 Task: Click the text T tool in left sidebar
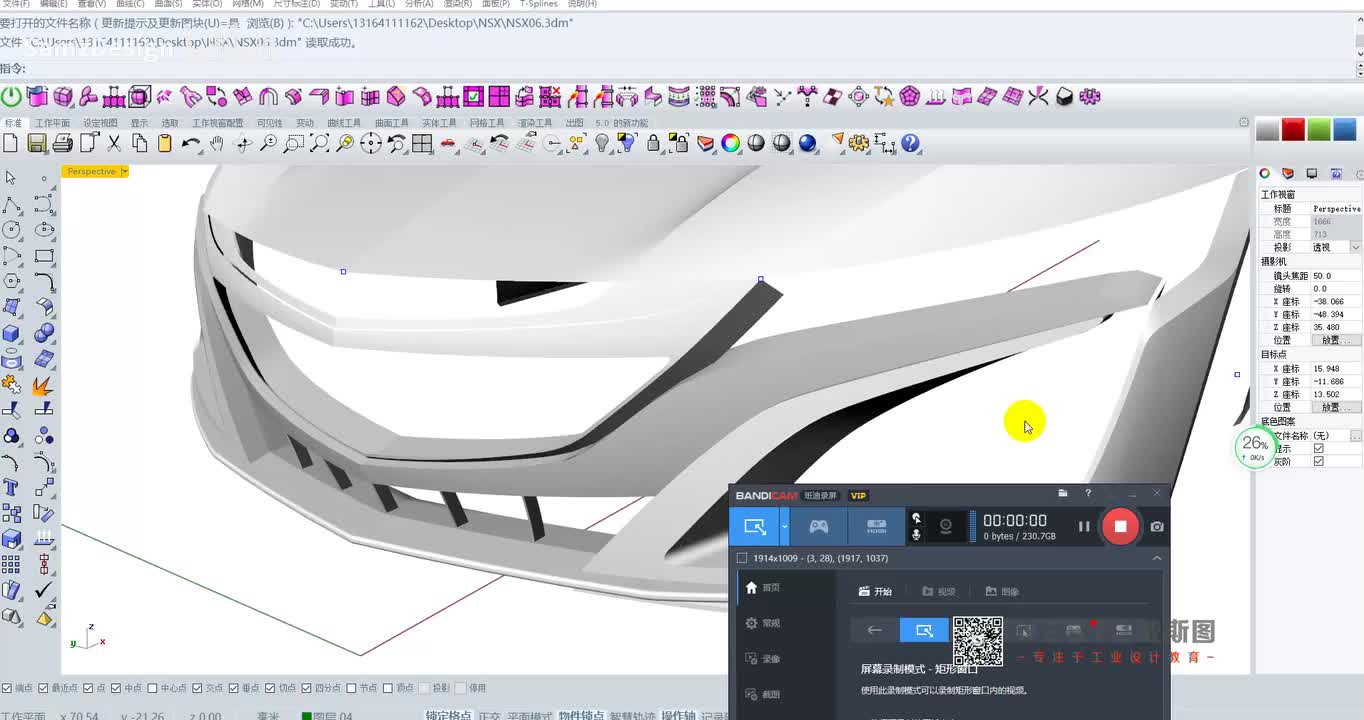11,488
